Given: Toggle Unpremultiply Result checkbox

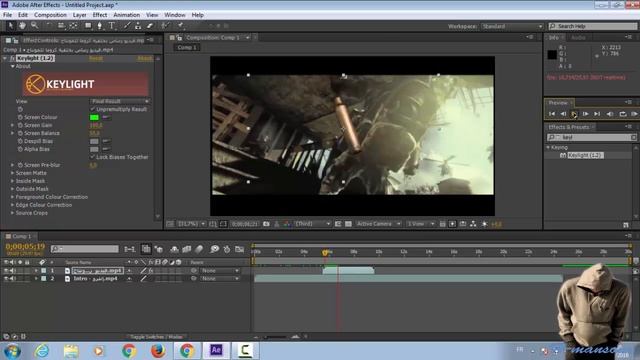Looking at the screenshot, I should (x=93, y=109).
